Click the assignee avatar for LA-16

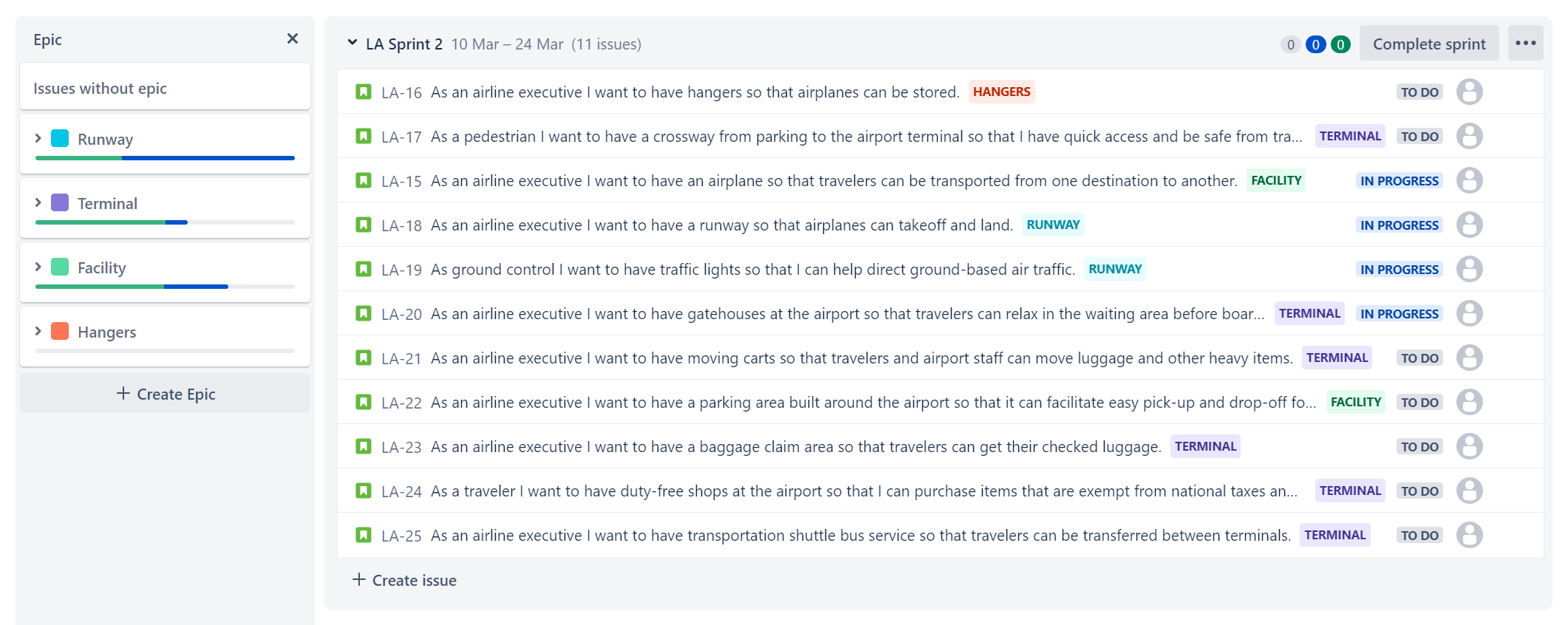[x=1469, y=92]
